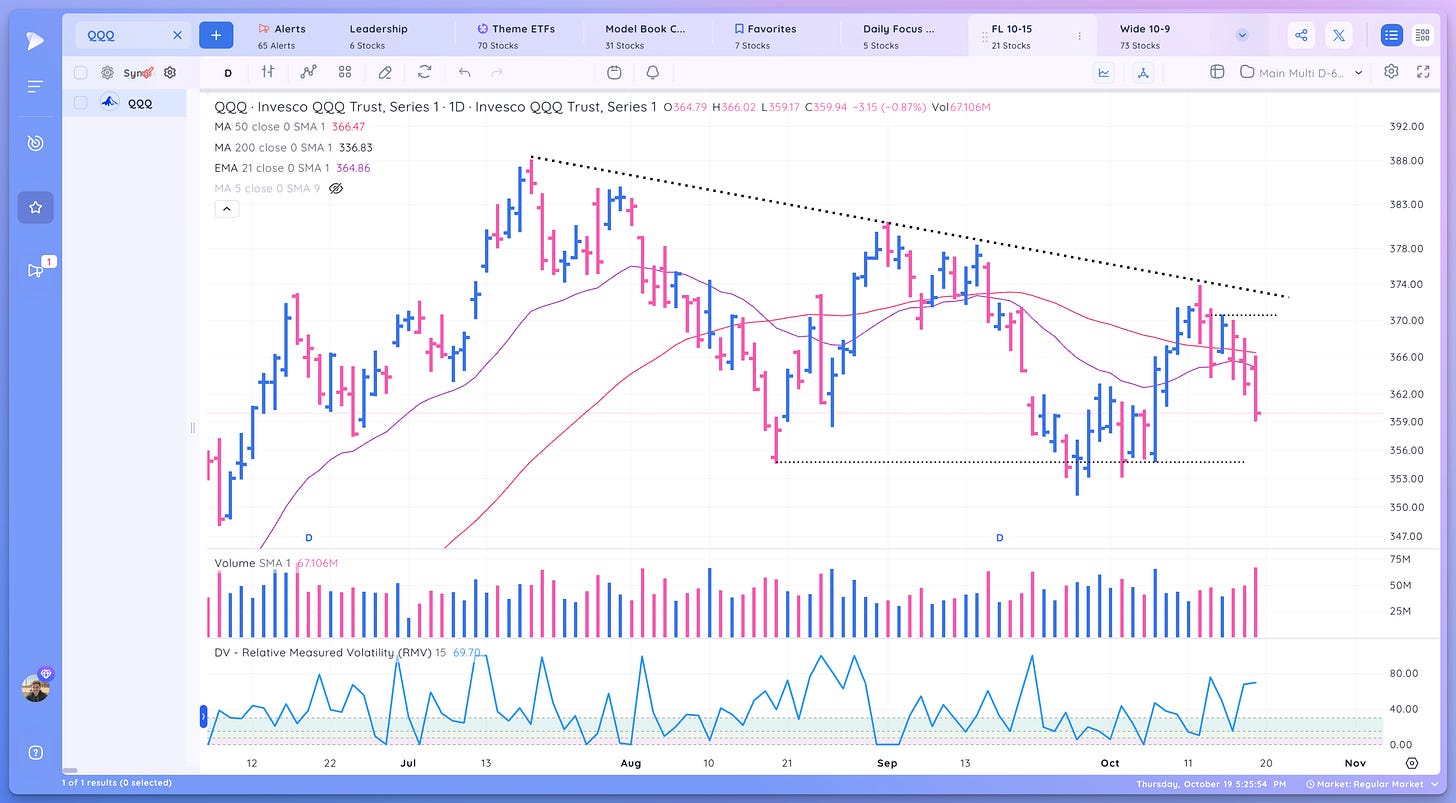Select all watchlist rows checkbox
This screenshot has width=1456, height=803.
click(80, 72)
